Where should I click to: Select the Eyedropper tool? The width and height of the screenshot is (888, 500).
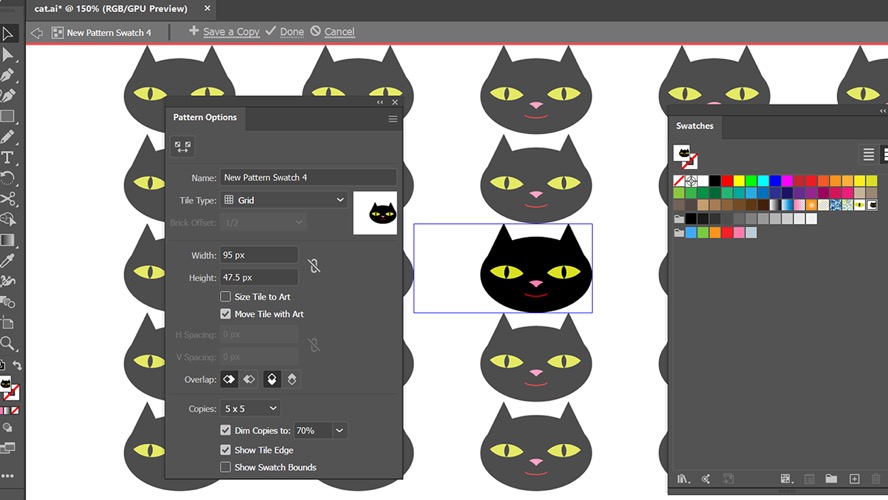(7, 260)
